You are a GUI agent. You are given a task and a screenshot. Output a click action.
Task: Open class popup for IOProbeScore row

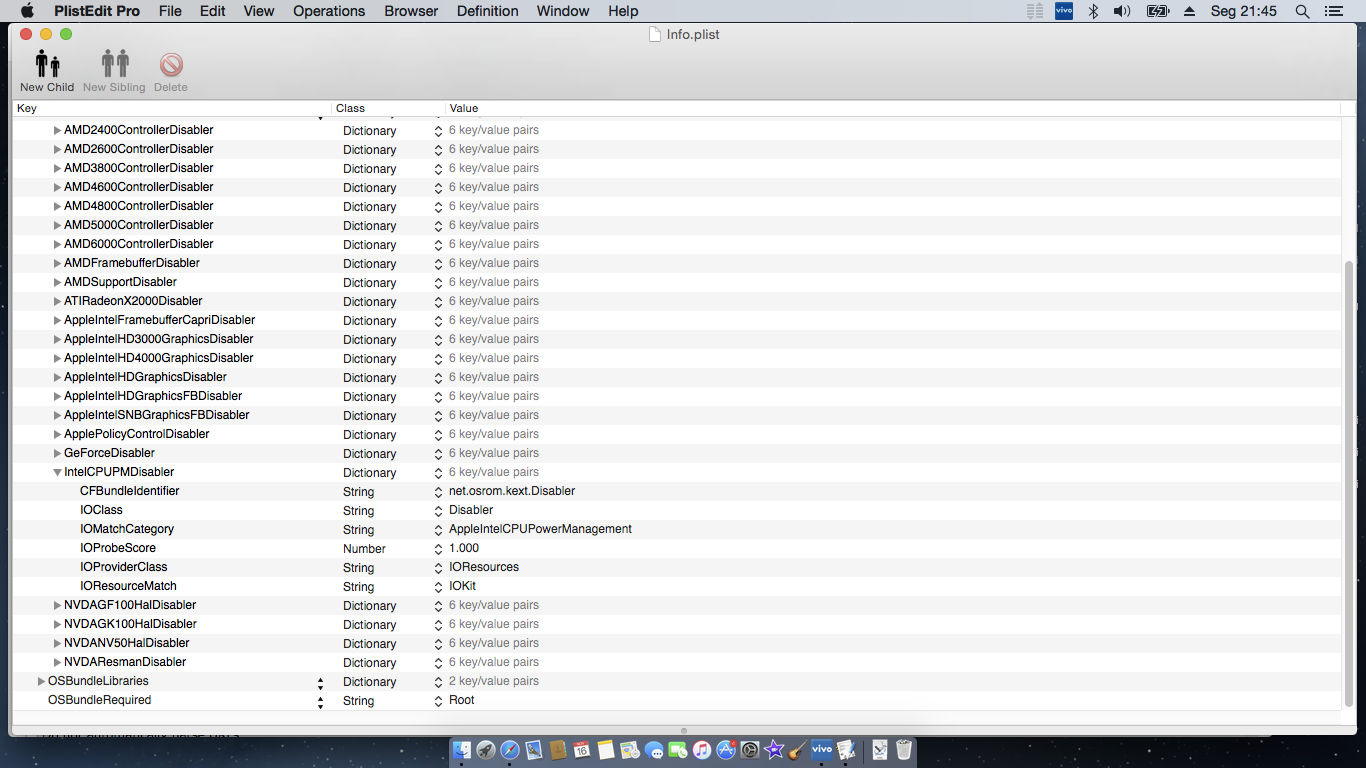pyautogui.click(x=438, y=549)
